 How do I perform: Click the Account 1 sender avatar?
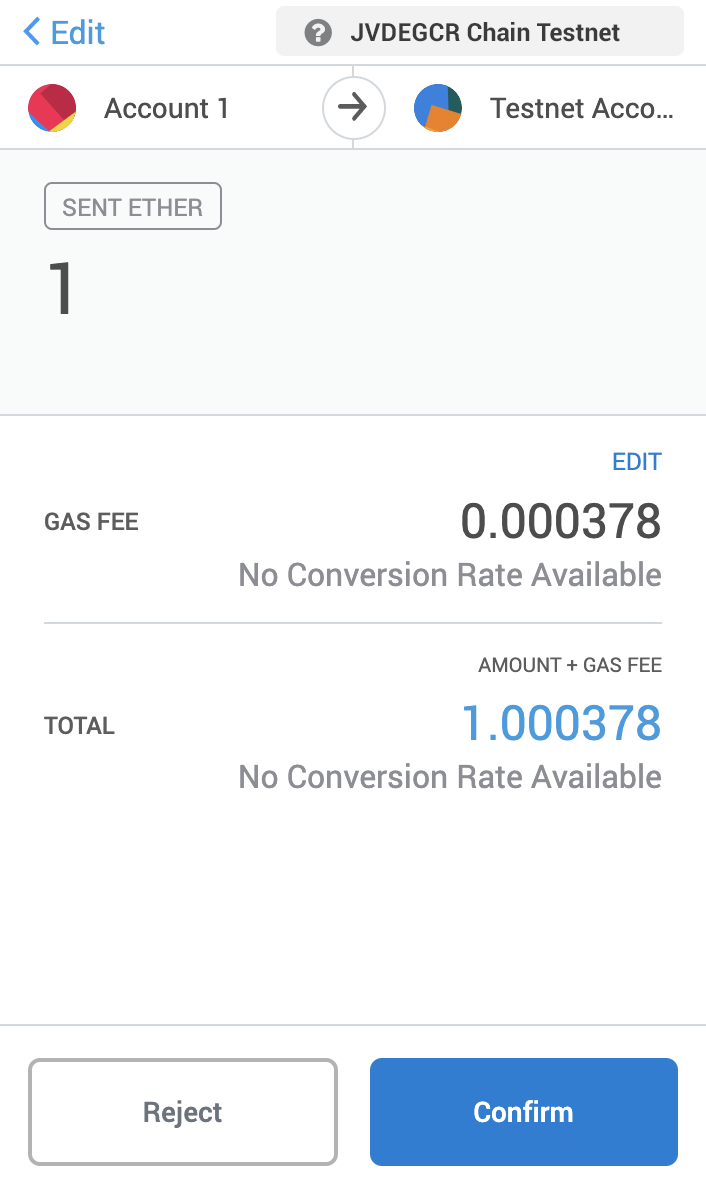point(52,108)
